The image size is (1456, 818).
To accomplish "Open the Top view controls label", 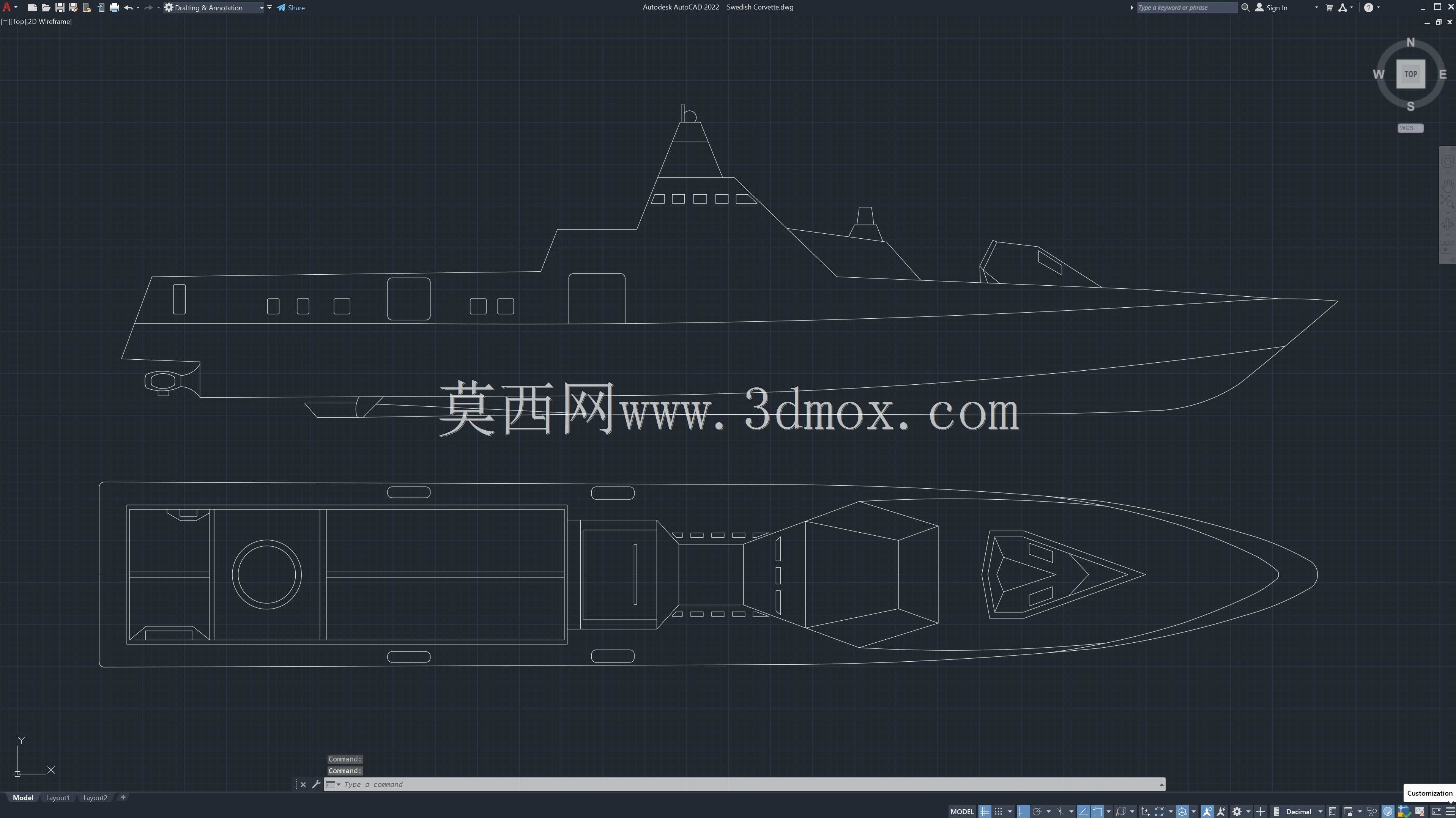I will (x=18, y=22).
